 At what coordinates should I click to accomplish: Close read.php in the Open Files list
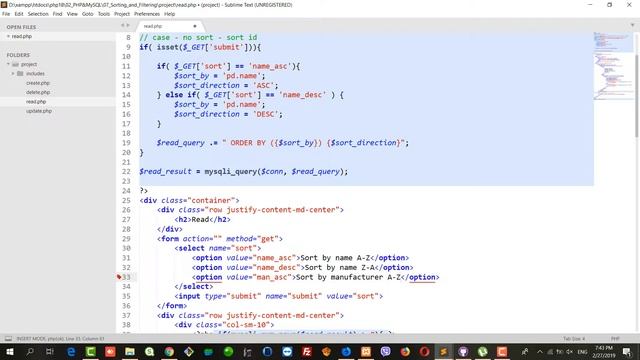(x=8, y=36)
